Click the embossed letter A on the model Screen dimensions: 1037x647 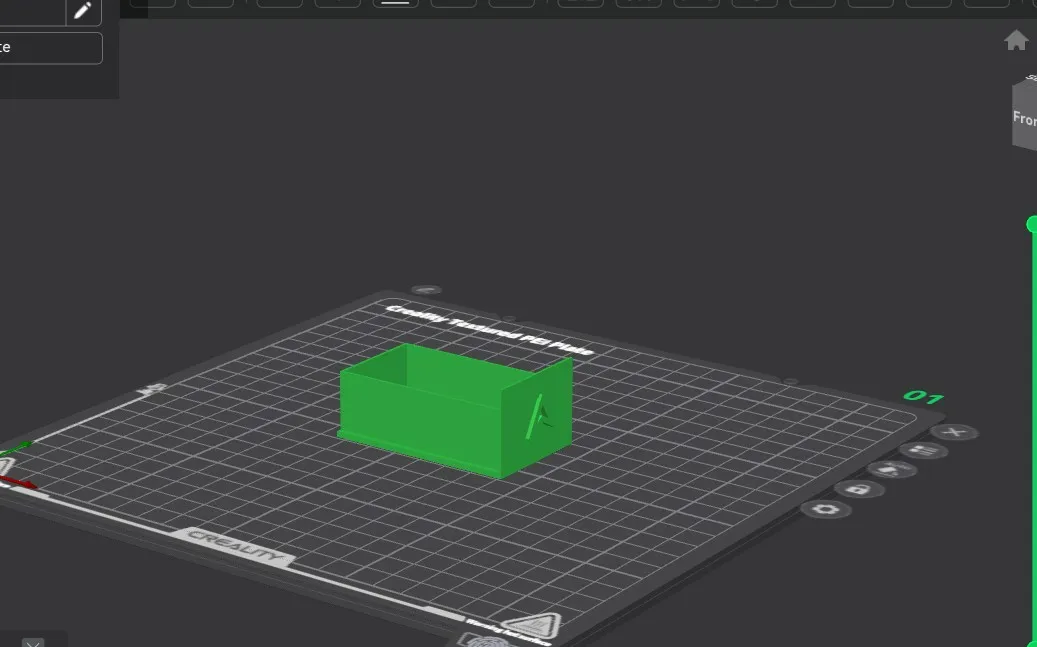click(540, 415)
